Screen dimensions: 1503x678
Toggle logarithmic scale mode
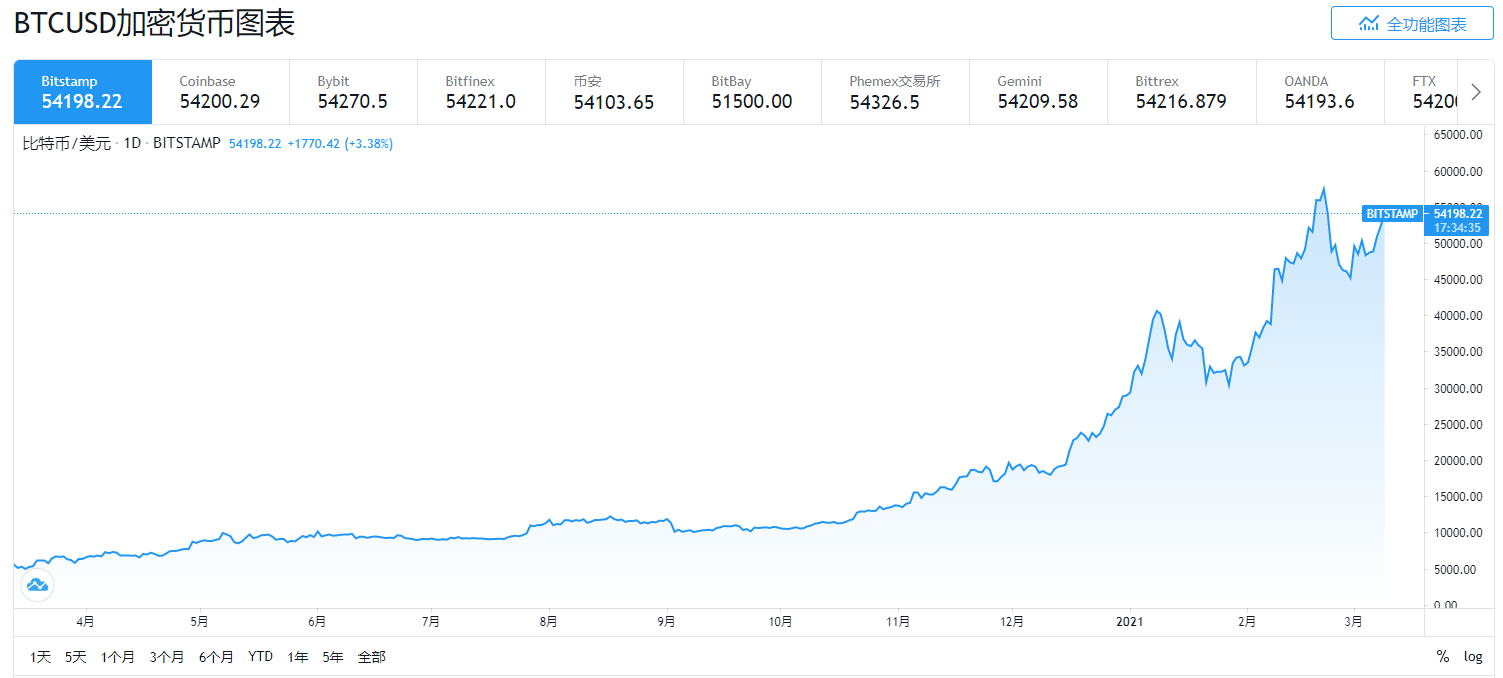(1473, 657)
